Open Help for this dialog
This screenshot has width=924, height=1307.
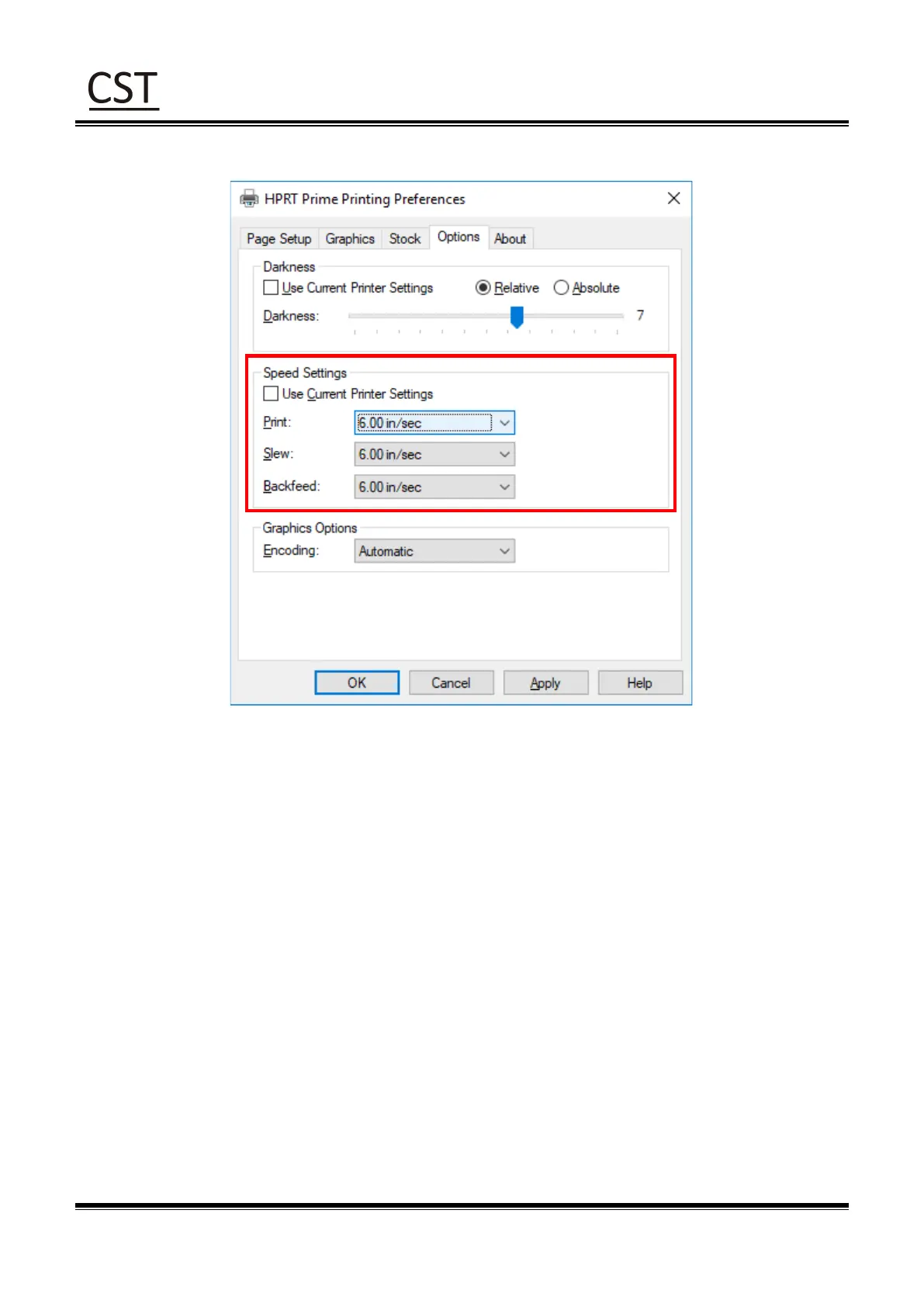pos(640,683)
